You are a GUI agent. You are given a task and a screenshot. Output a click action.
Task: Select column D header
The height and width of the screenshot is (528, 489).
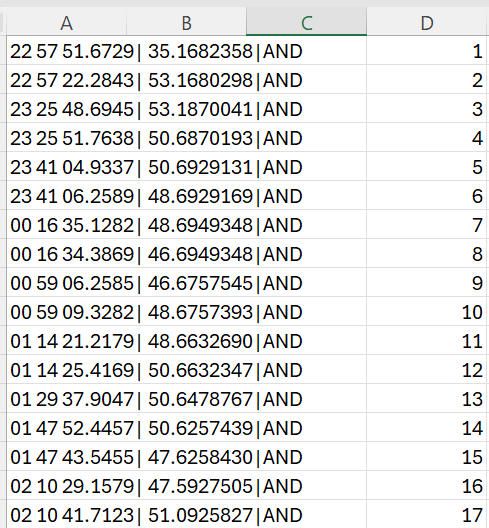[x=427, y=23]
